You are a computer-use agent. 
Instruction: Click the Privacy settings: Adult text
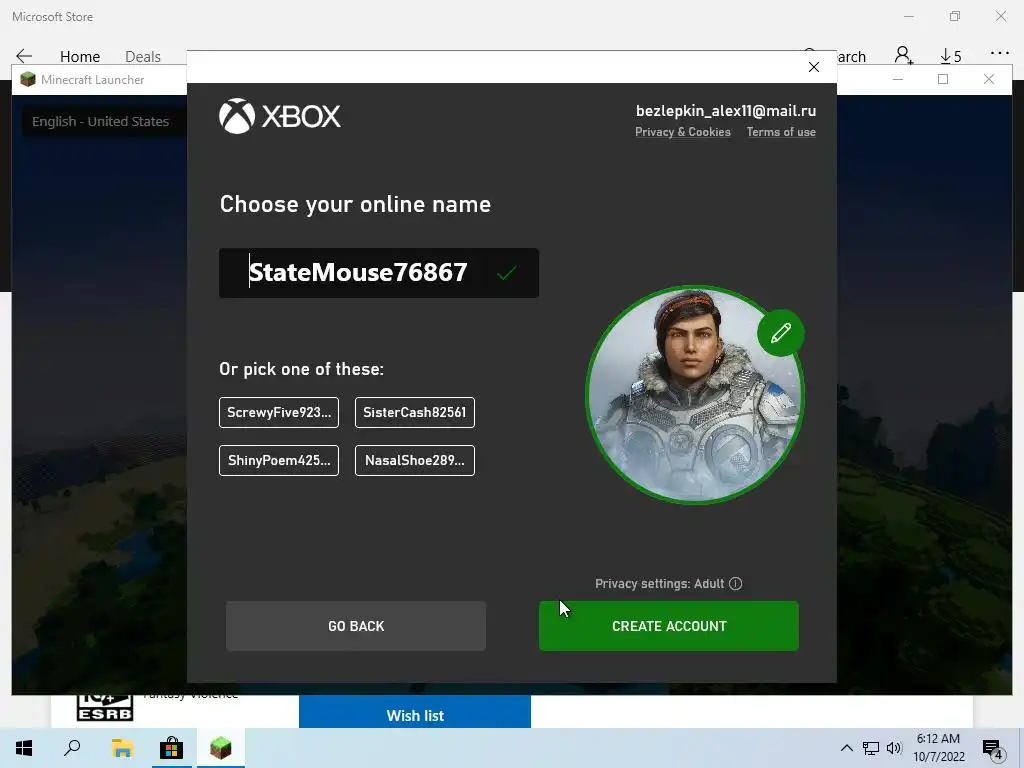point(660,584)
